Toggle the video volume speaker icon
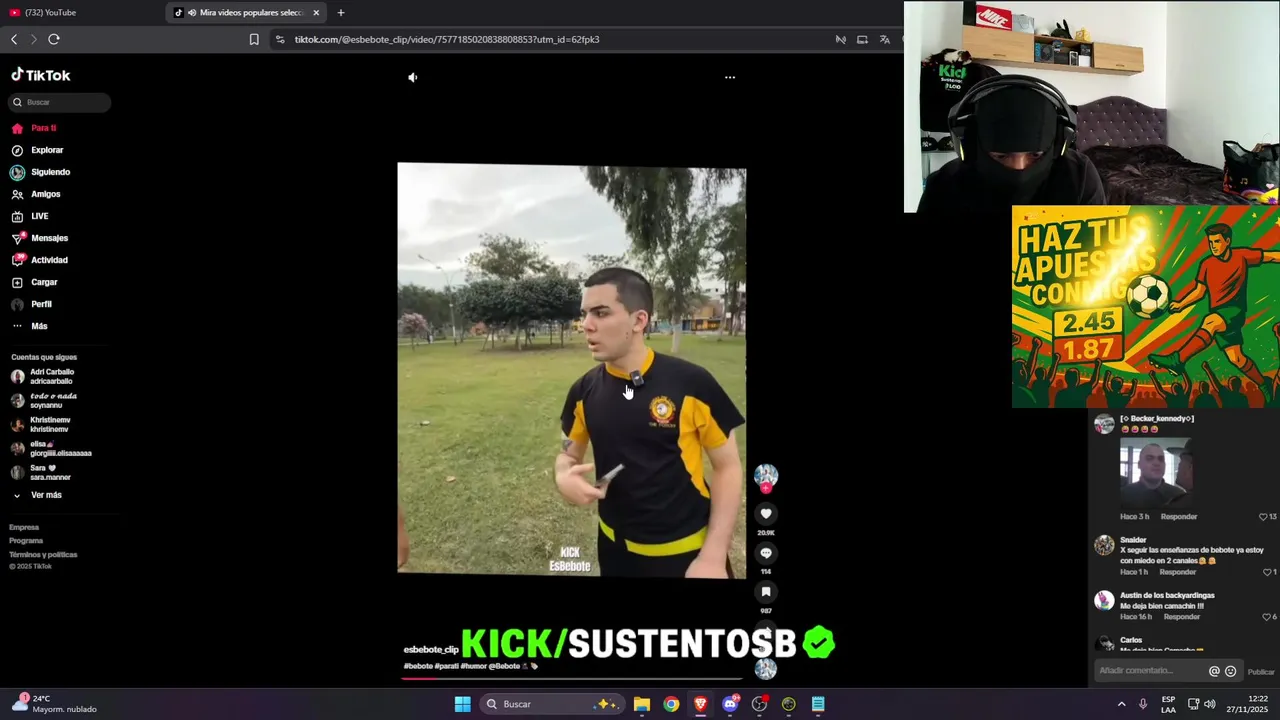The image size is (1280, 720). 413,77
